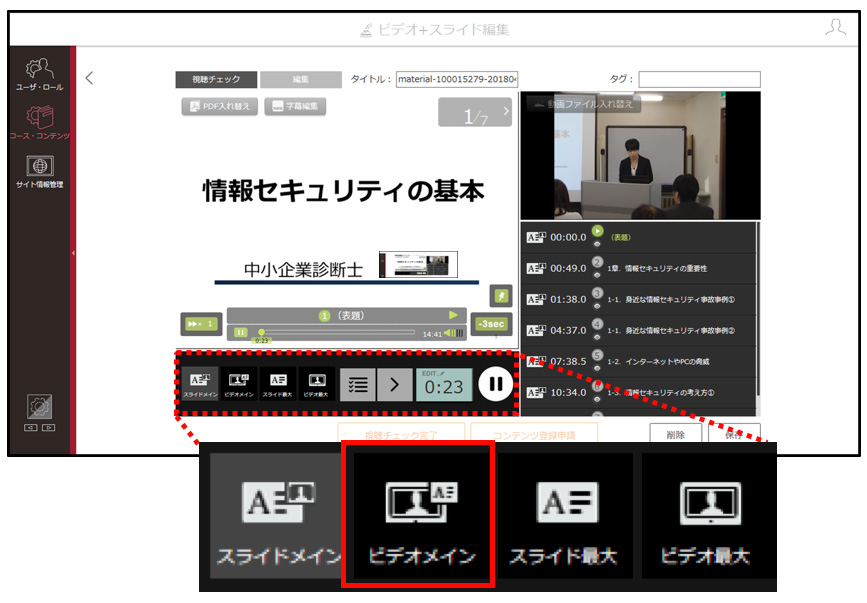867x603 pixels.
Task: Click the green seek handle at 0:23
Action: click(x=262, y=332)
